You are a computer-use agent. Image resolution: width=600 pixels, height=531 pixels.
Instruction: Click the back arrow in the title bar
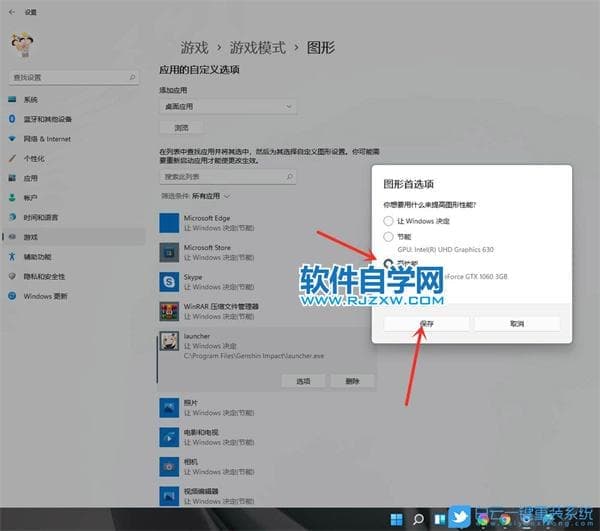point(11,12)
